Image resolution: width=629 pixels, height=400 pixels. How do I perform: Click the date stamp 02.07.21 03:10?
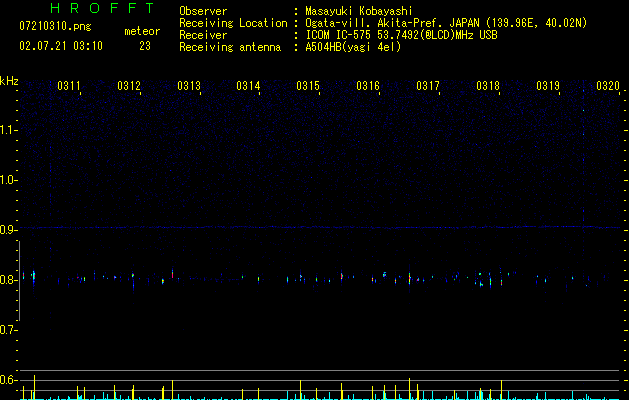61,46
